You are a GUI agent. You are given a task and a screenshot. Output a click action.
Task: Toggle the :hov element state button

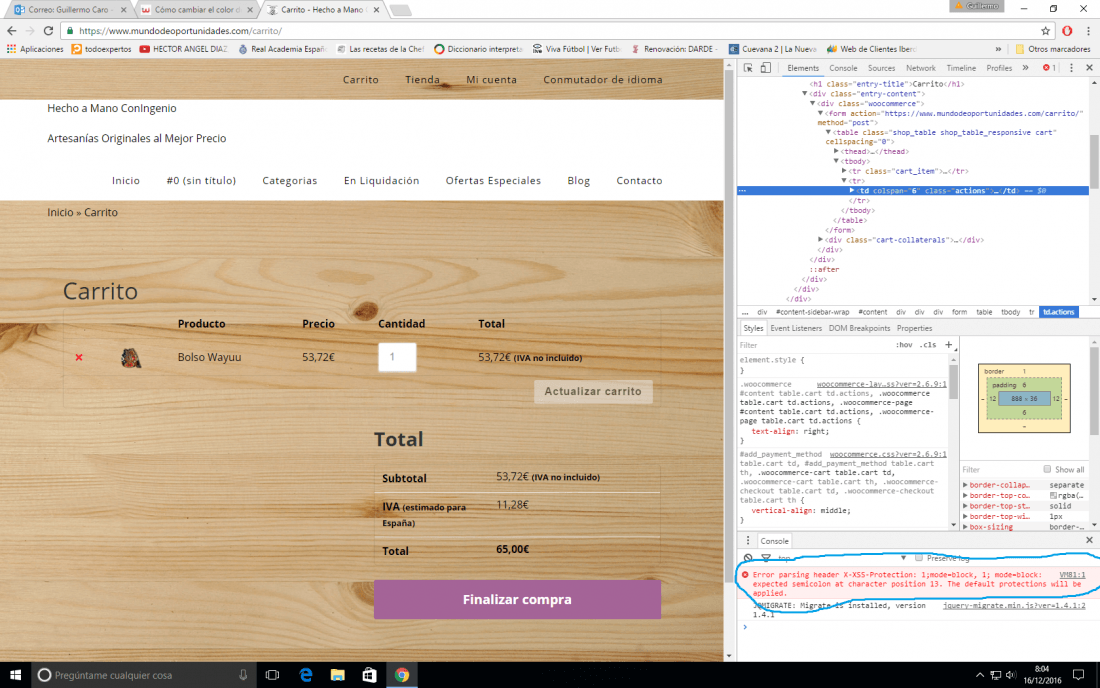click(904, 345)
